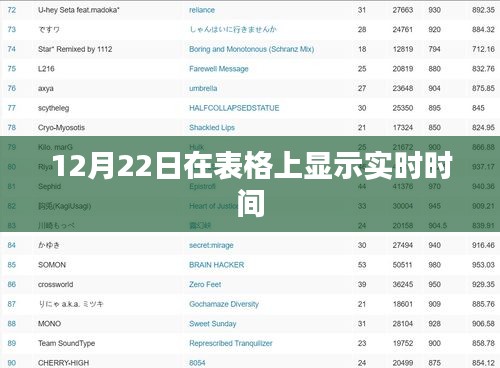Select the HALFCOLLAPSEDSTATUE link

(x=234, y=108)
